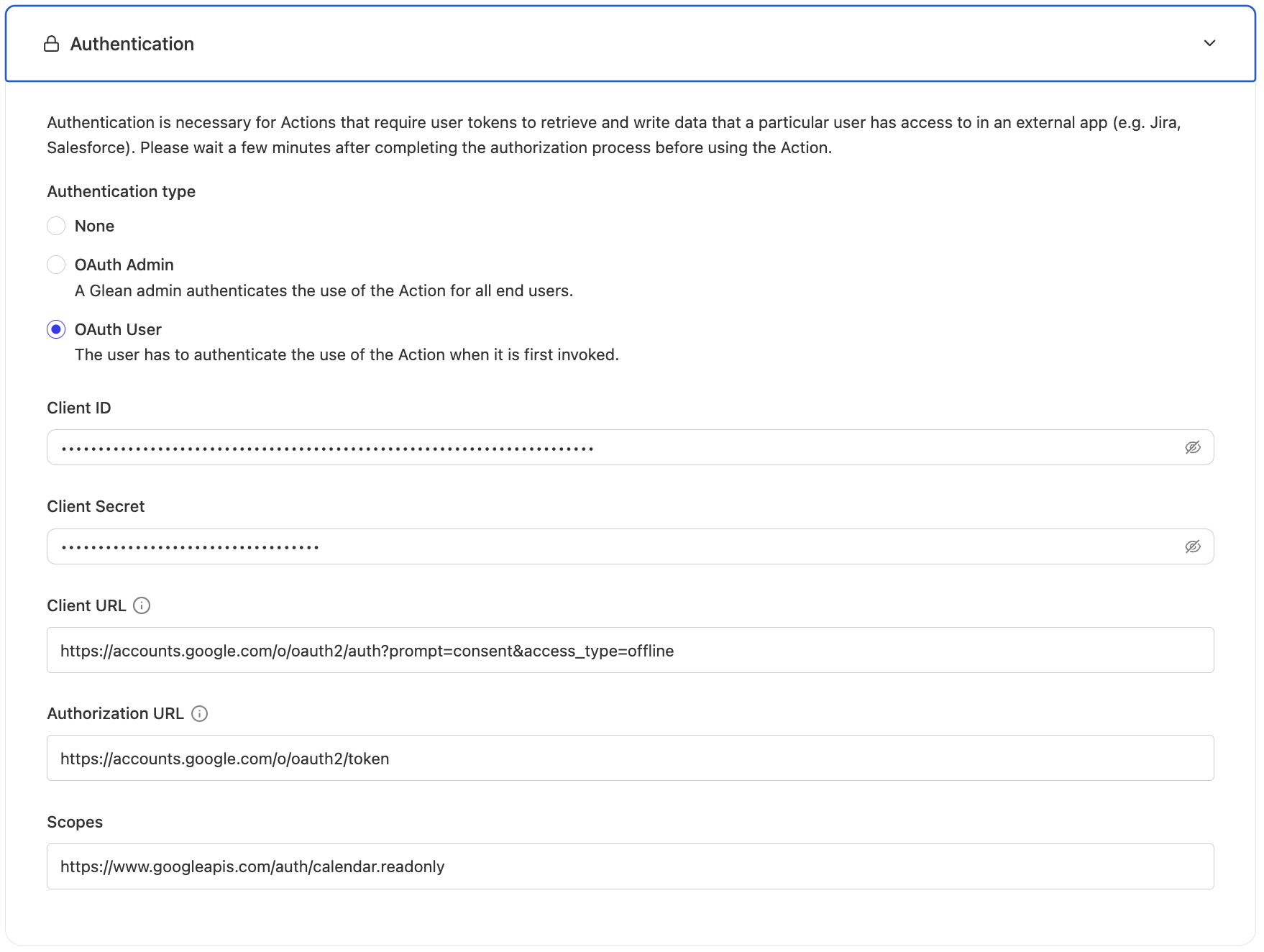This screenshot has width=1264, height=952.
Task: Click the lock icon next to Authentication
Action: (x=51, y=43)
